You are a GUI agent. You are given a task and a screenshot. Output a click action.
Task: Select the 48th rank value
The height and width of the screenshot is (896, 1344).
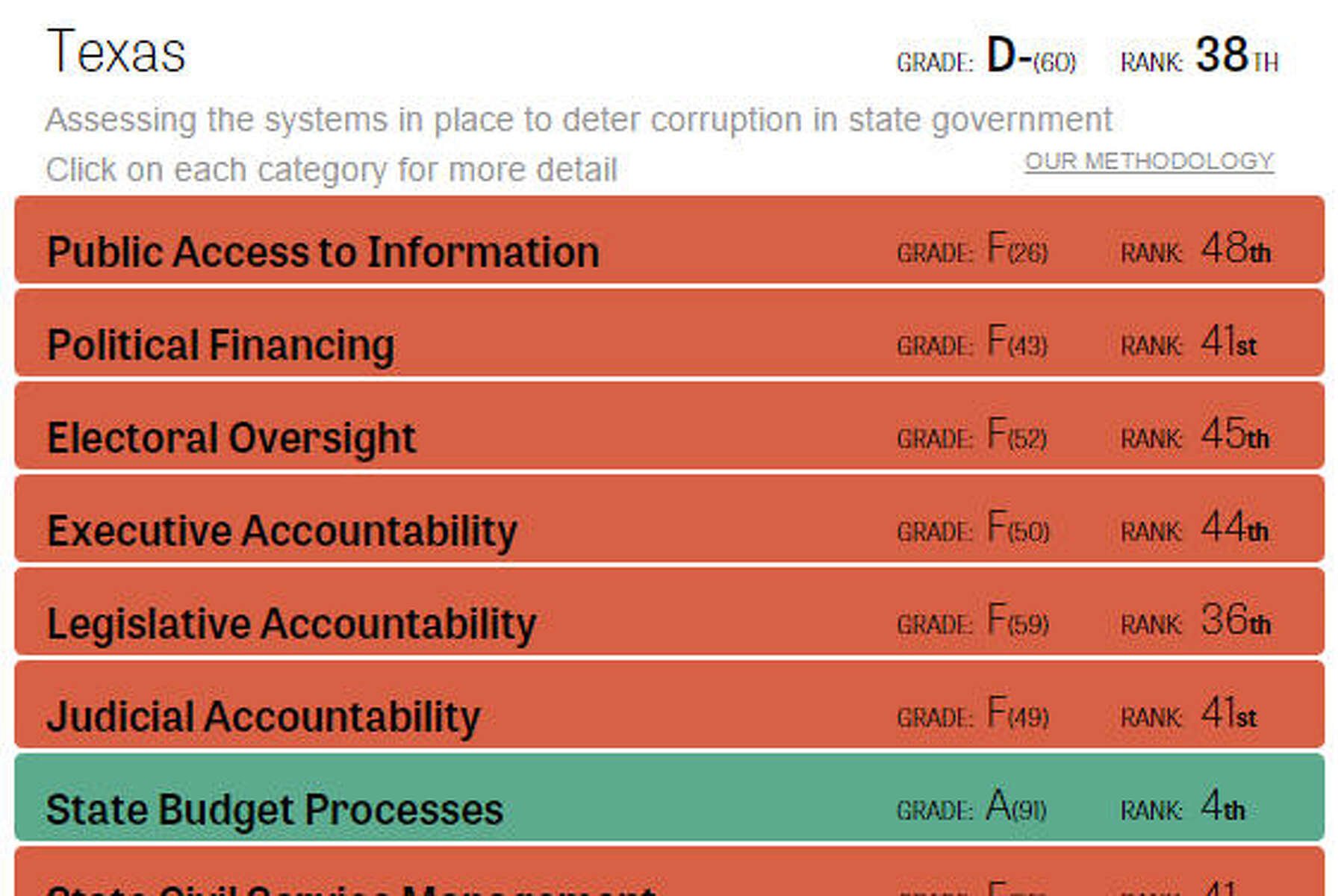click(x=1235, y=249)
